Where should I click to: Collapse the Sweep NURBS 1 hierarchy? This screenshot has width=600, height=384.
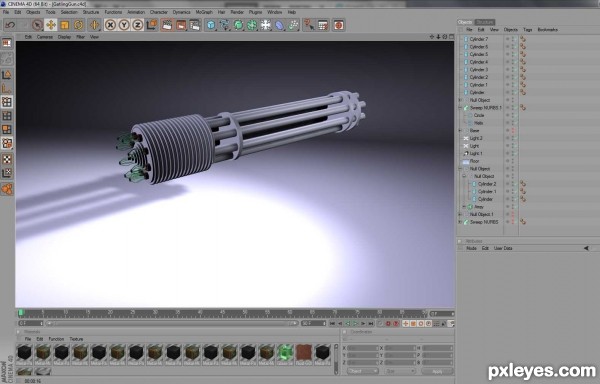click(460, 108)
